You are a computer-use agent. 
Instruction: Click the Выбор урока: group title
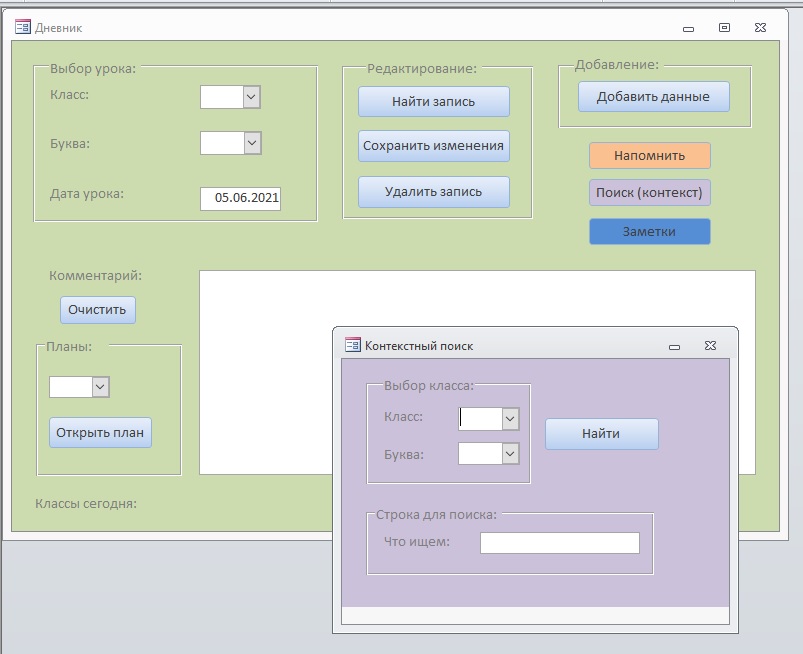(93, 69)
